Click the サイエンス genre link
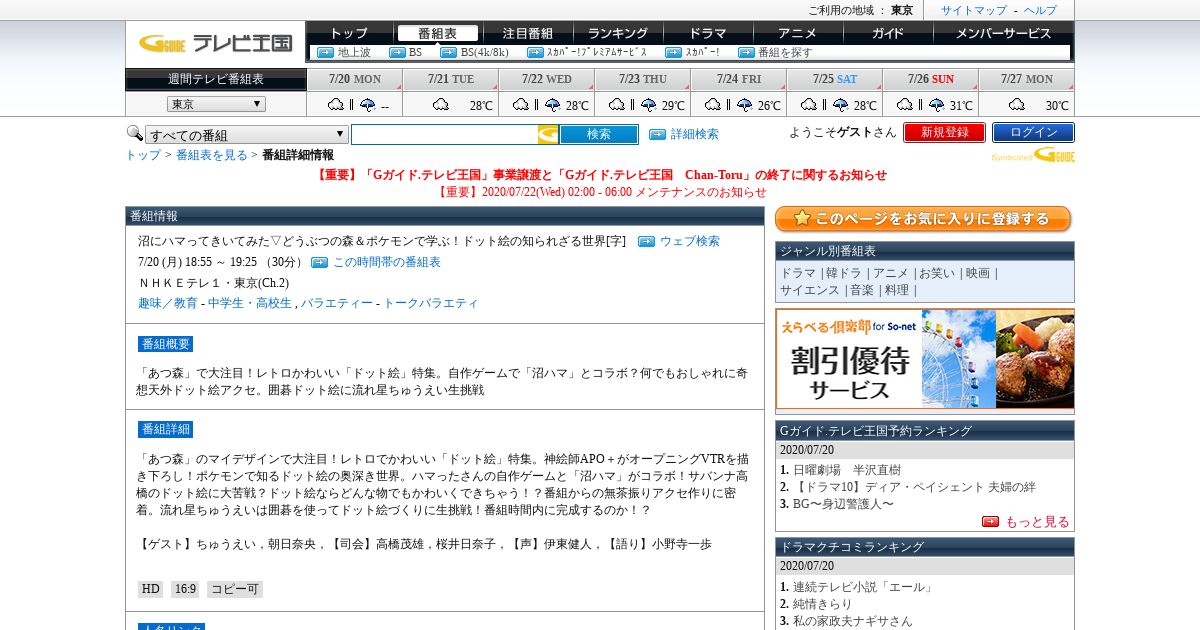This screenshot has width=1200, height=630. 810,290
